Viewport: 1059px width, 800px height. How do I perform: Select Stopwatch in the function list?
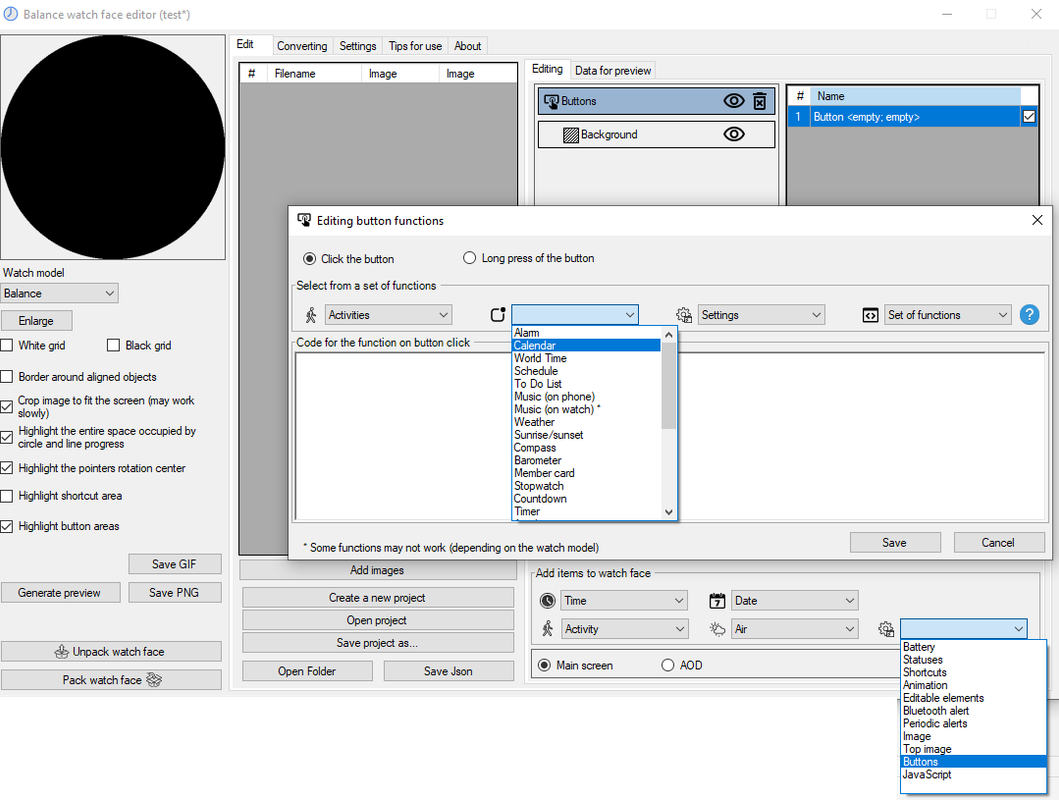[586, 485]
